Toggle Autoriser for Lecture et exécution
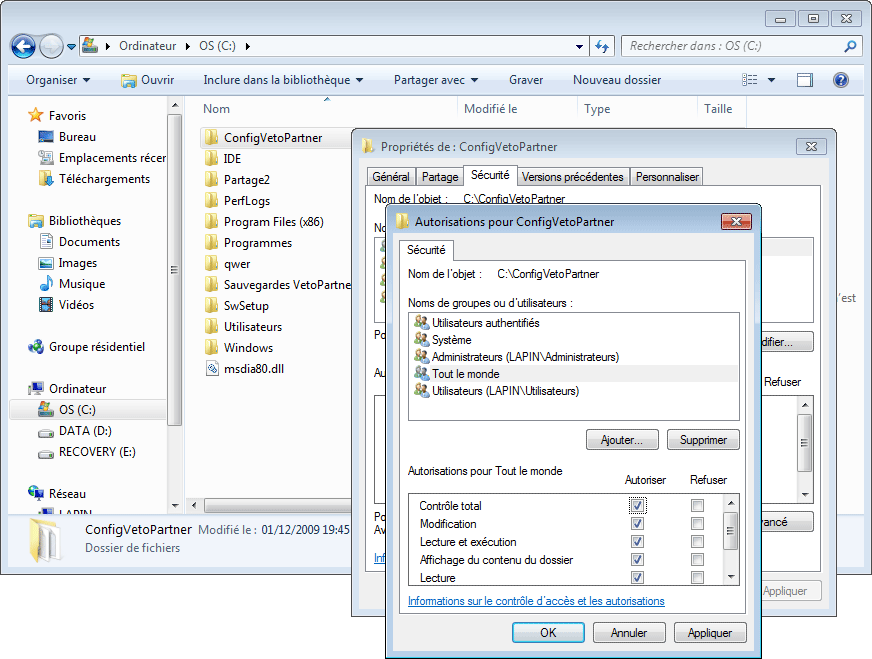Image resolution: width=872 pixels, height=659 pixels. pyautogui.click(x=637, y=541)
